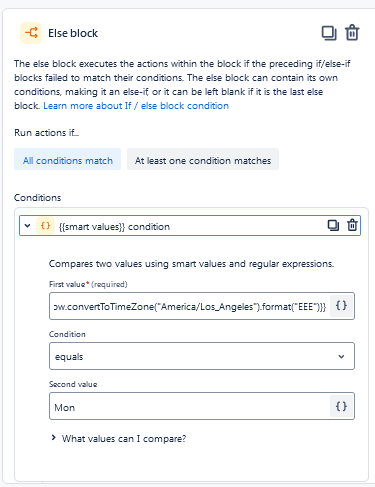The width and height of the screenshot is (375, 487).
Task: Open smart value picker for First value
Action: tap(341, 306)
